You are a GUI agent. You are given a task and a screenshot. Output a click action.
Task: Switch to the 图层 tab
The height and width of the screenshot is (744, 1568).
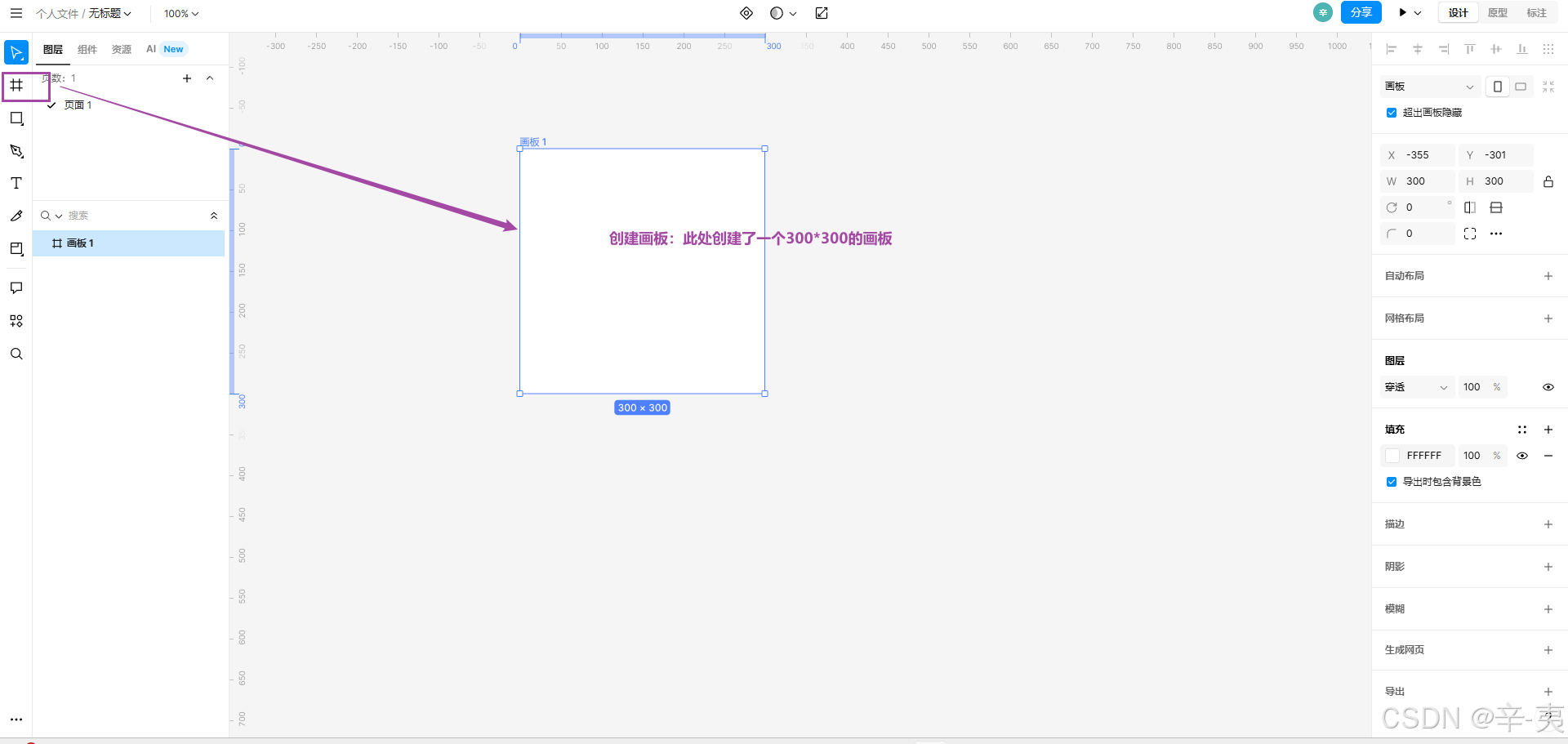click(x=53, y=50)
